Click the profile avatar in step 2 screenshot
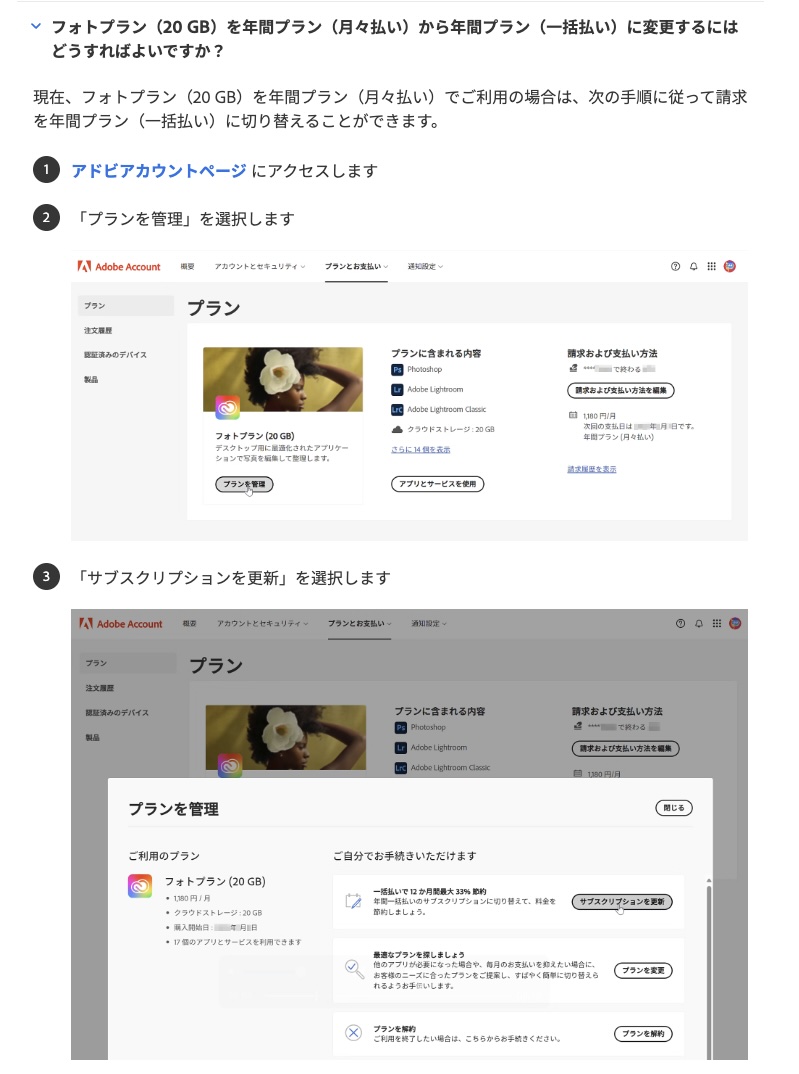This screenshot has height=1074, width=799. pyautogui.click(x=730, y=266)
